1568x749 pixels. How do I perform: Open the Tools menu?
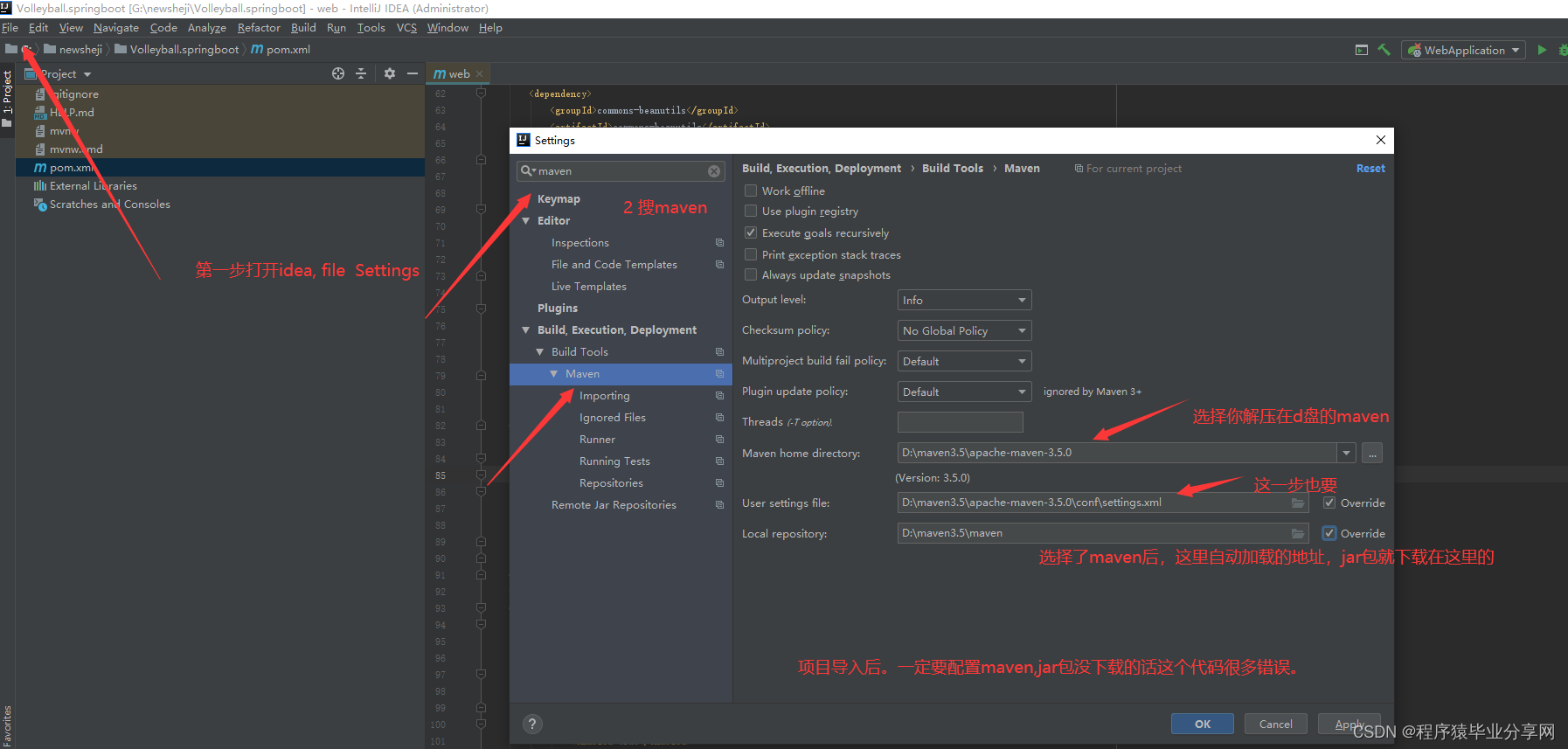point(371,28)
